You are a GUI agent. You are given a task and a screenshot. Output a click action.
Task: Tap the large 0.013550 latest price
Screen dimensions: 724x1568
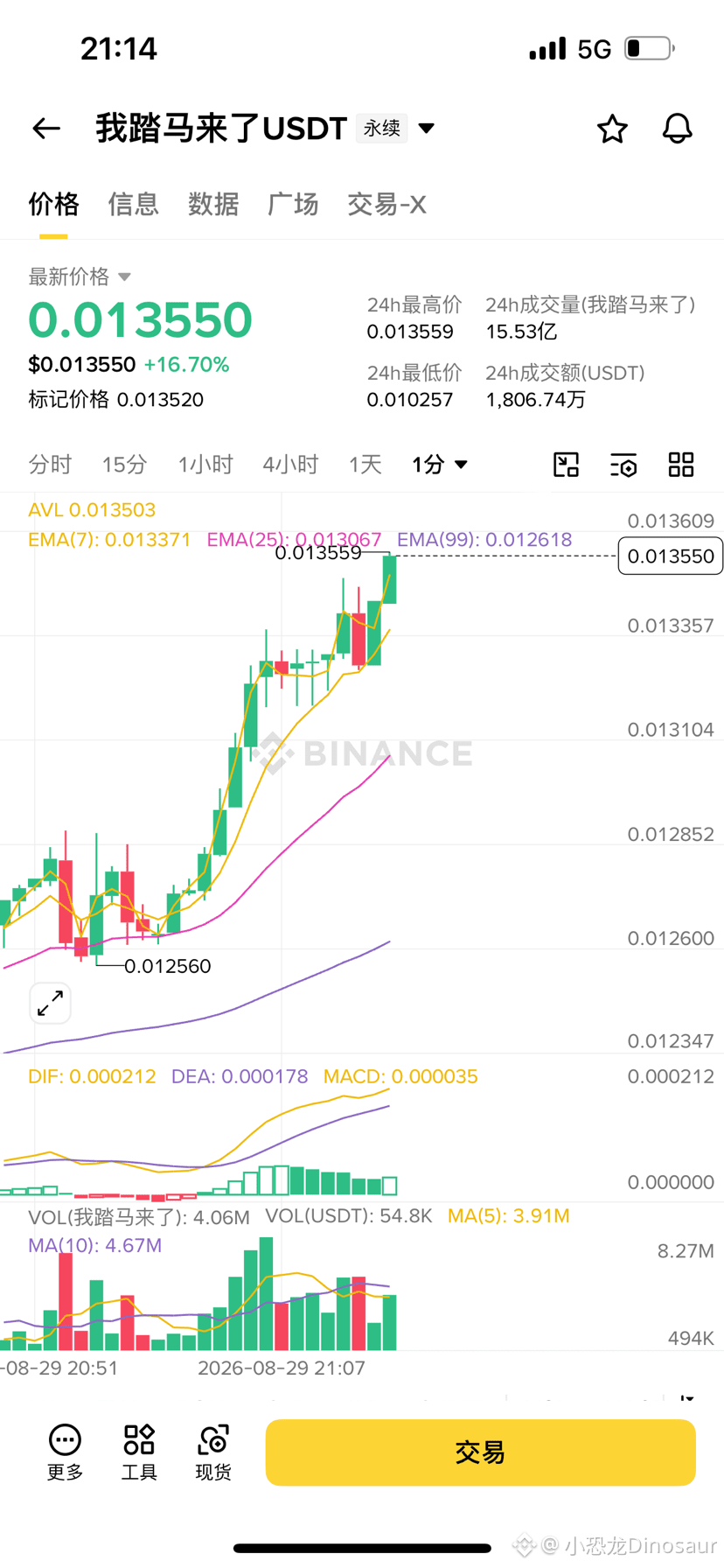click(x=141, y=319)
